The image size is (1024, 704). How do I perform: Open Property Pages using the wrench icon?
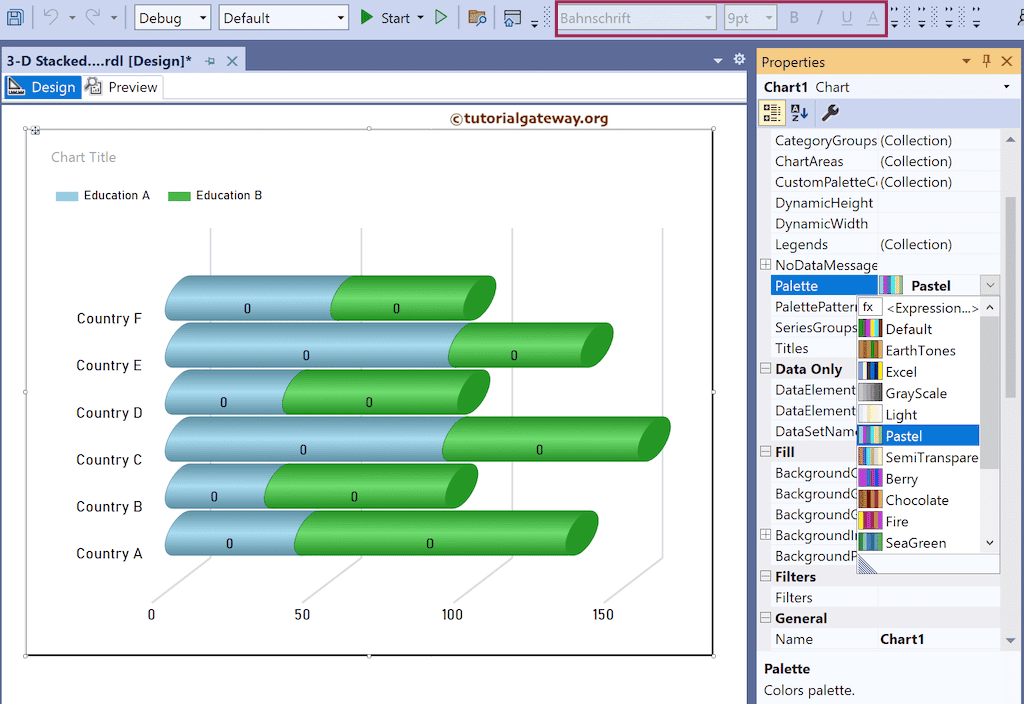(829, 113)
